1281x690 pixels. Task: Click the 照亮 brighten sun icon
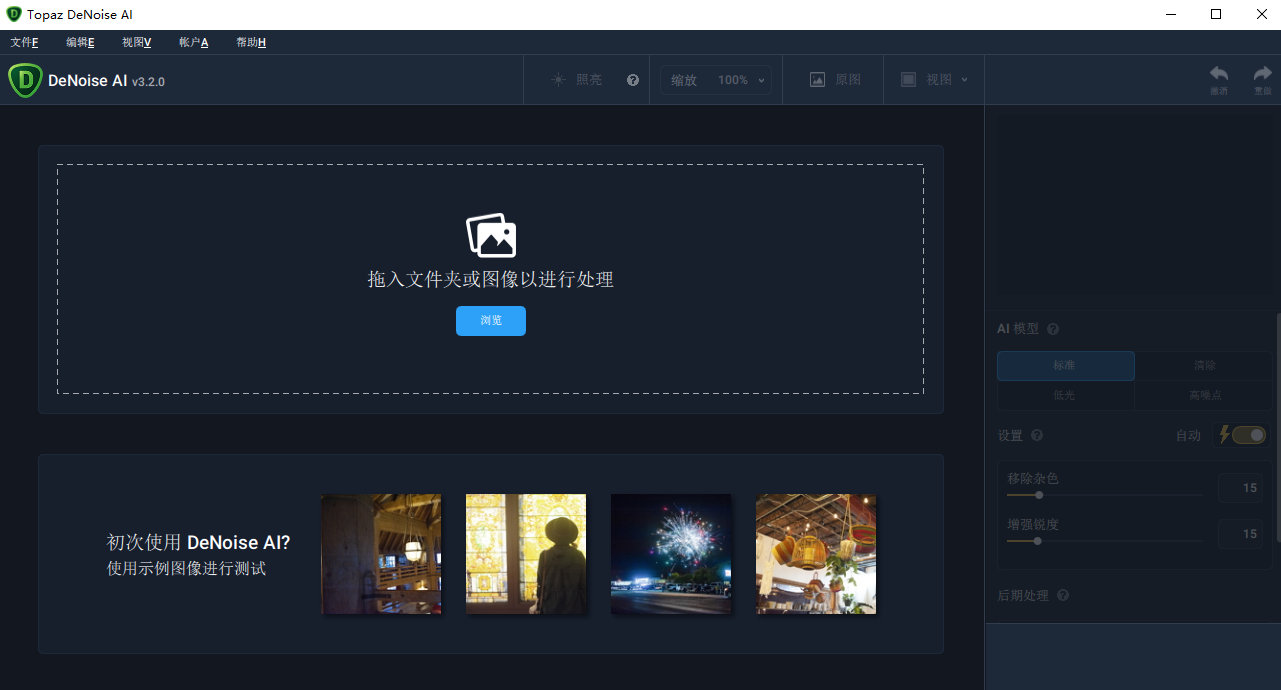[558, 80]
